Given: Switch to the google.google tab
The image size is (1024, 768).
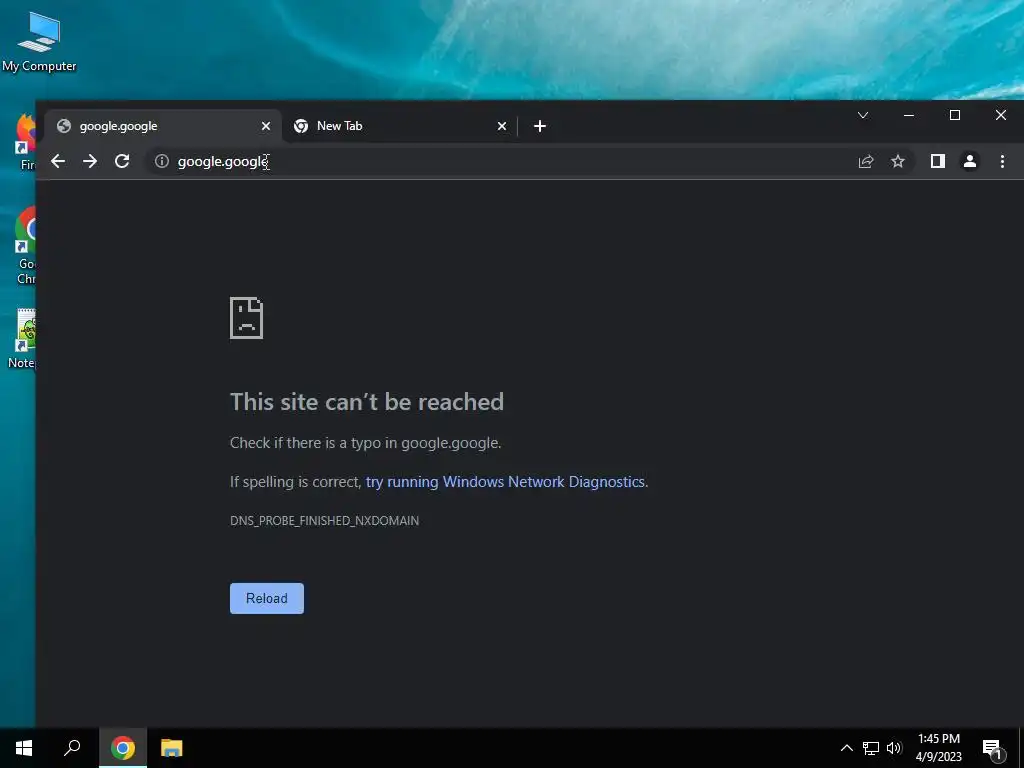Looking at the screenshot, I should (163, 126).
